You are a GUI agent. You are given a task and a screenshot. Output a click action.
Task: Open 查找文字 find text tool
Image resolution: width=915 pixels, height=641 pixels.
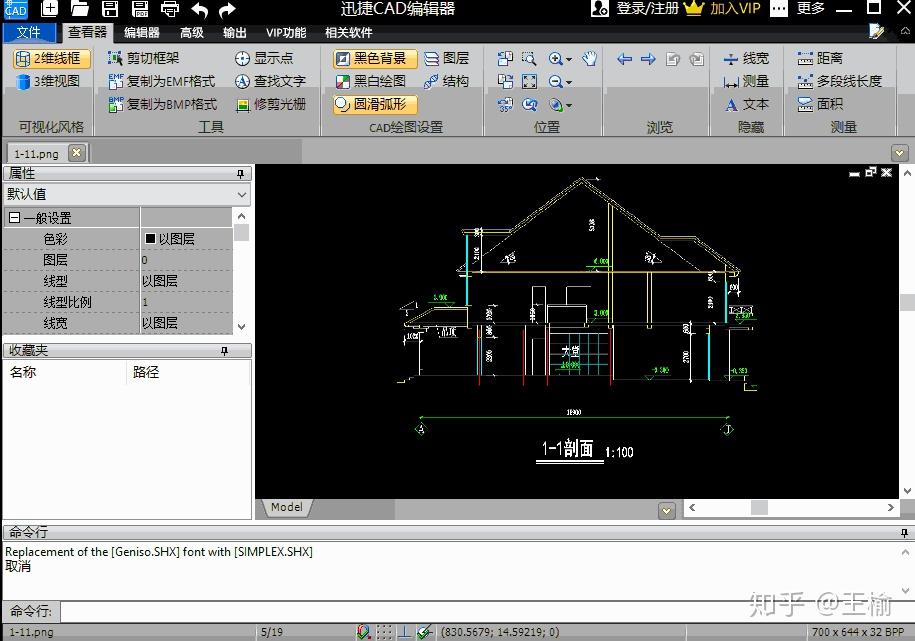[x=270, y=81]
